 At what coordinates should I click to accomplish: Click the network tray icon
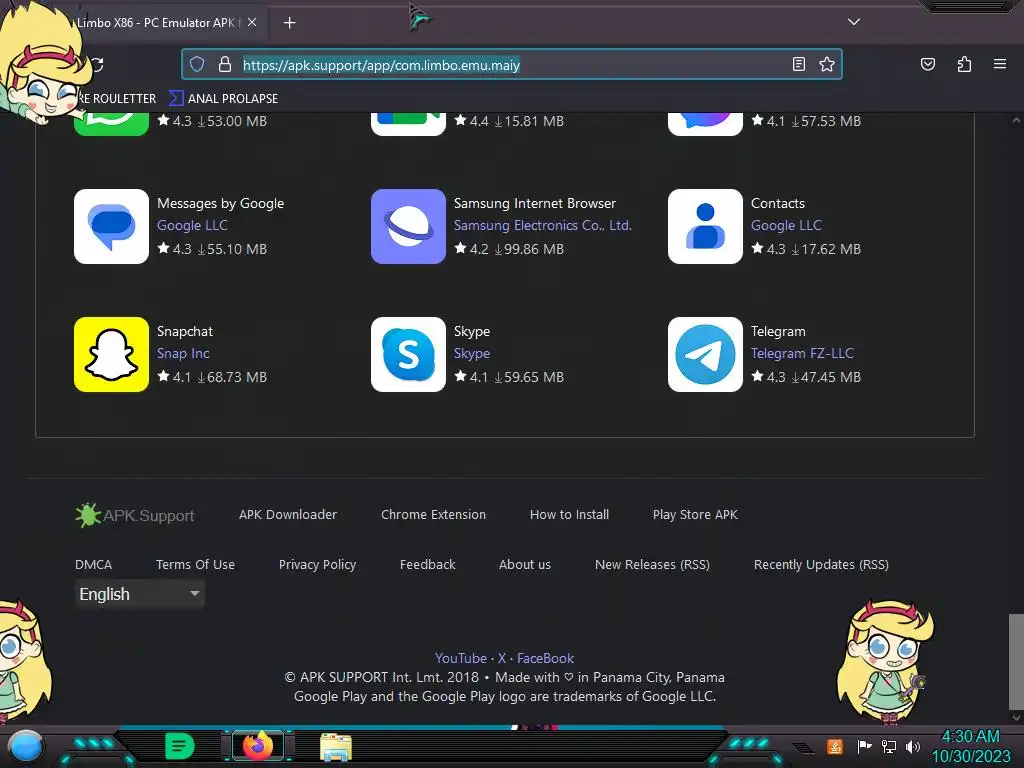click(889, 746)
